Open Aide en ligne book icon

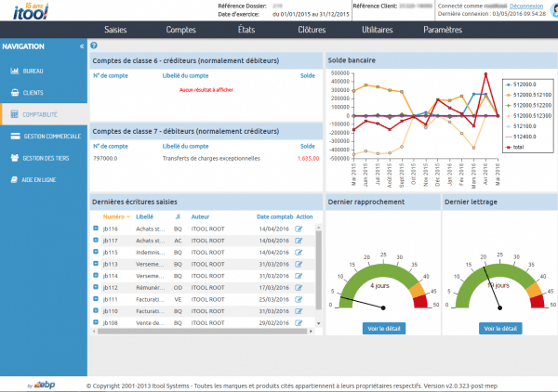pyautogui.click(x=14, y=180)
